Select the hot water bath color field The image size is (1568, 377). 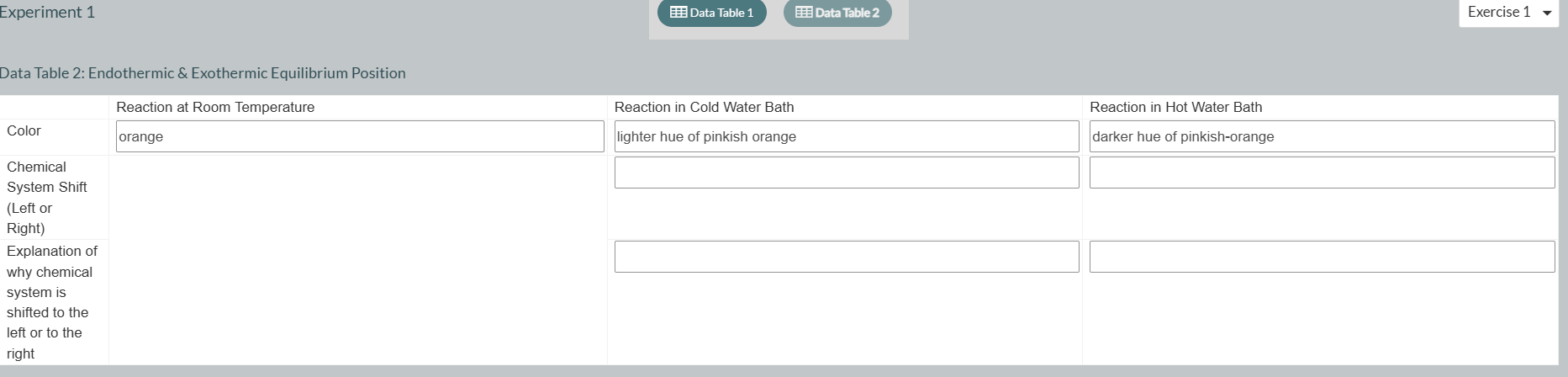(x=1322, y=136)
